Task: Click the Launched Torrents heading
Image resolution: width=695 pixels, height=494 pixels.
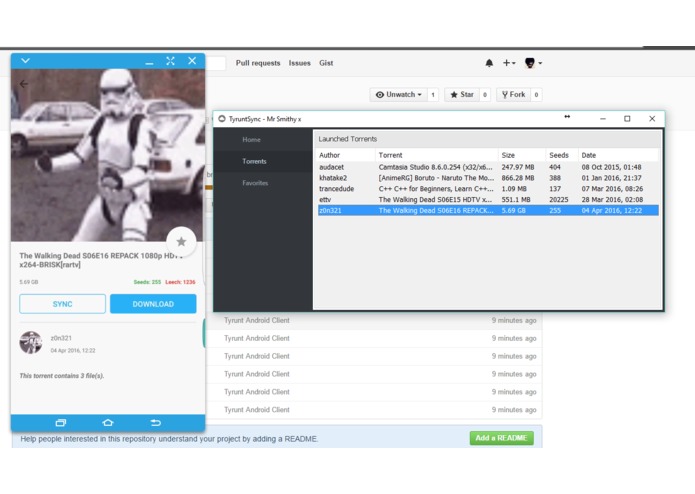Action: coord(348,139)
